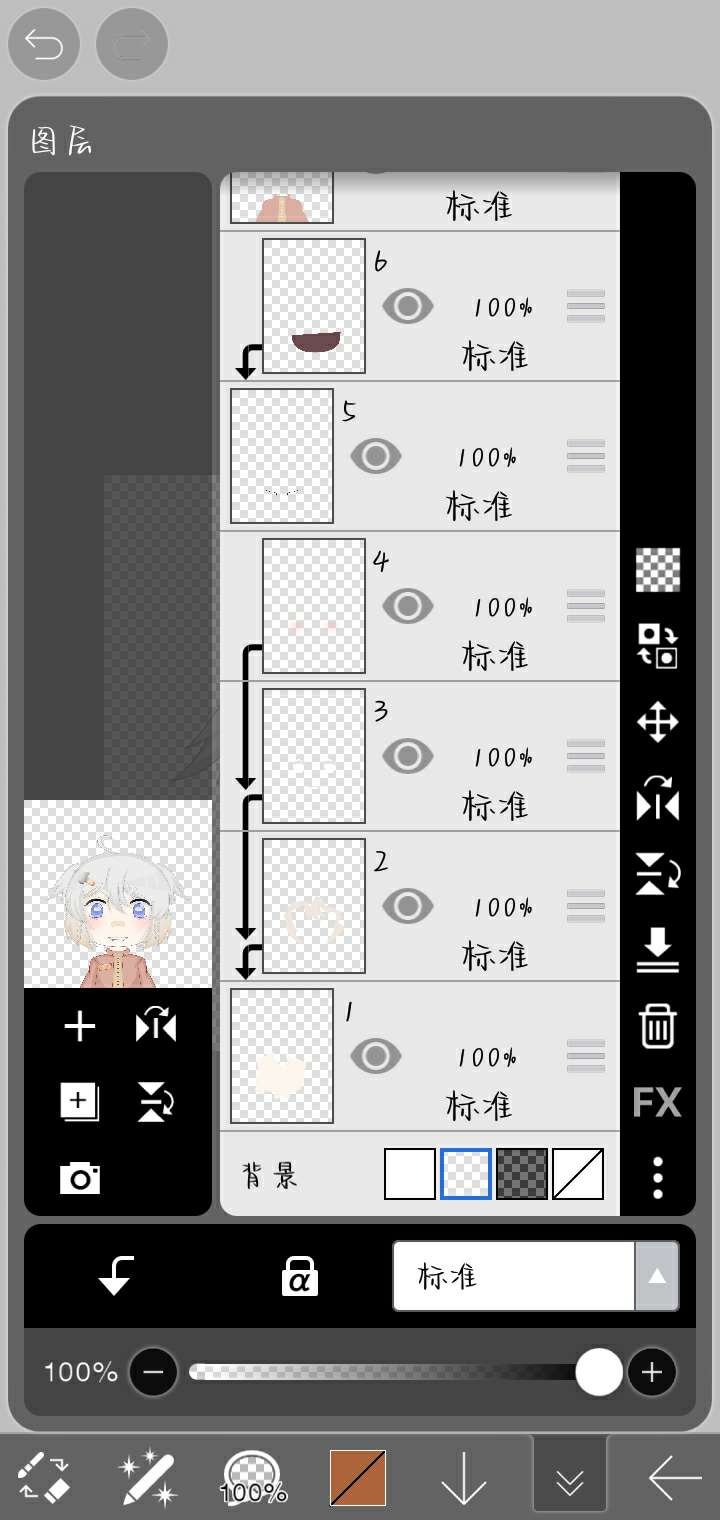Merge layer down with download arrow icon
720x1520 pixels.
pos(658,951)
